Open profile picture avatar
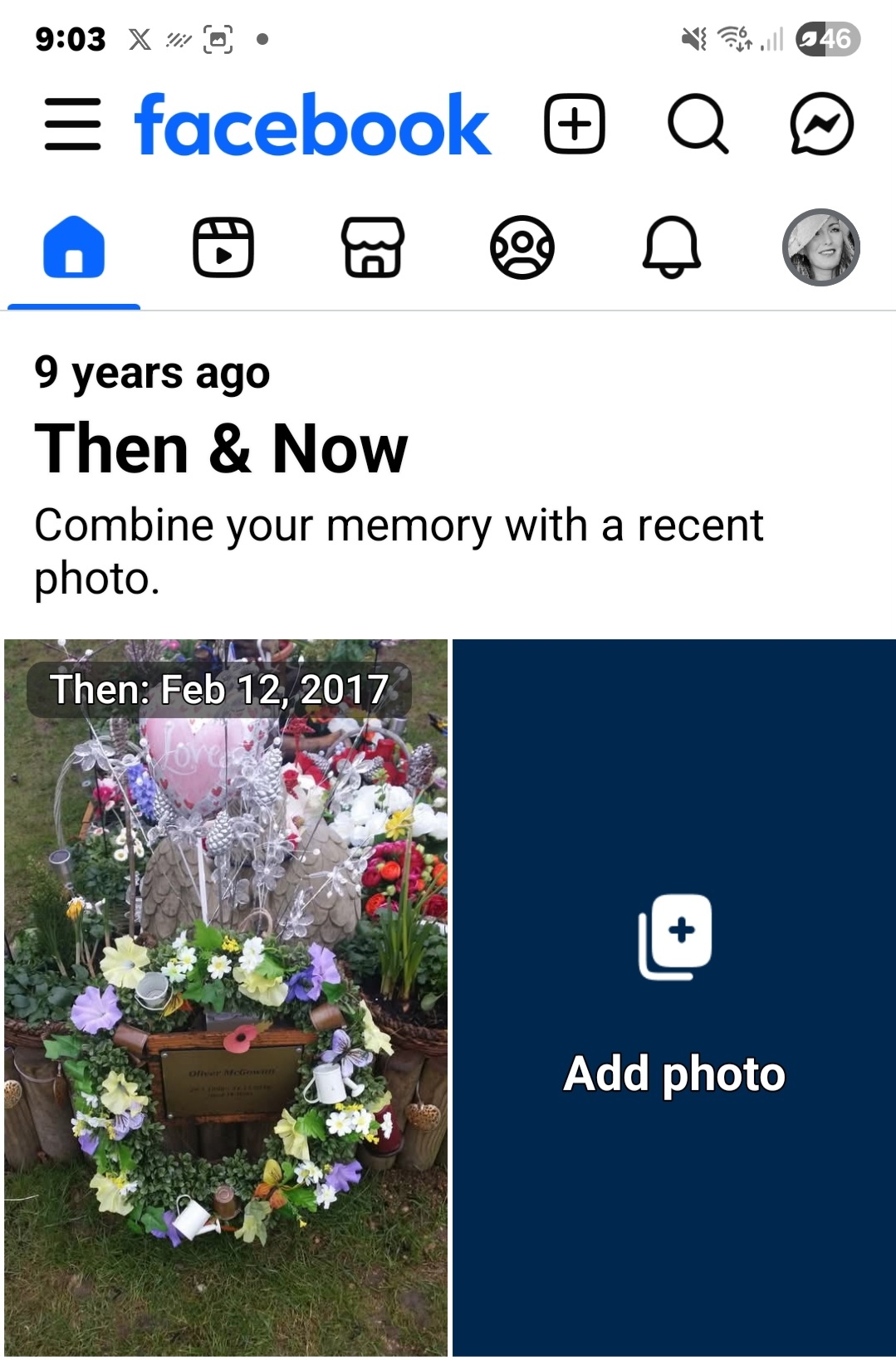 pyautogui.click(x=821, y=247)
